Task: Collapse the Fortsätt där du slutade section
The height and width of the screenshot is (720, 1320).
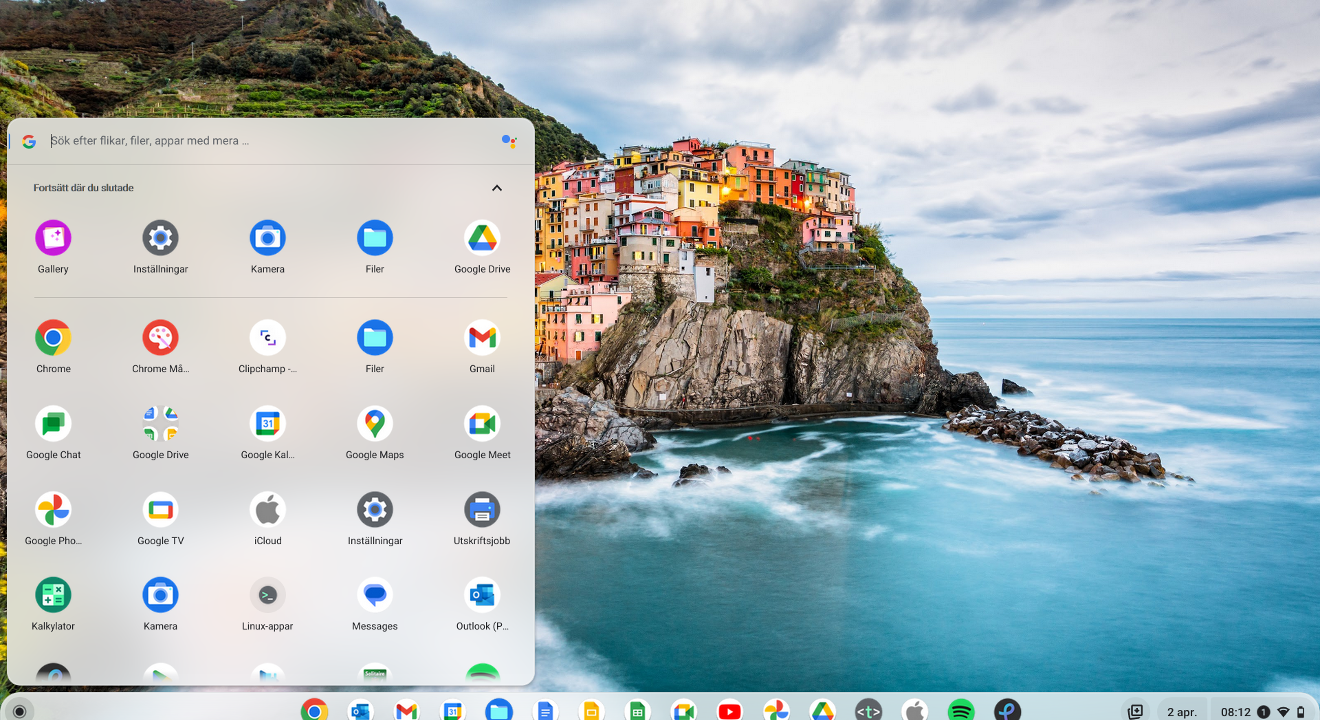Action: point(497,188)
